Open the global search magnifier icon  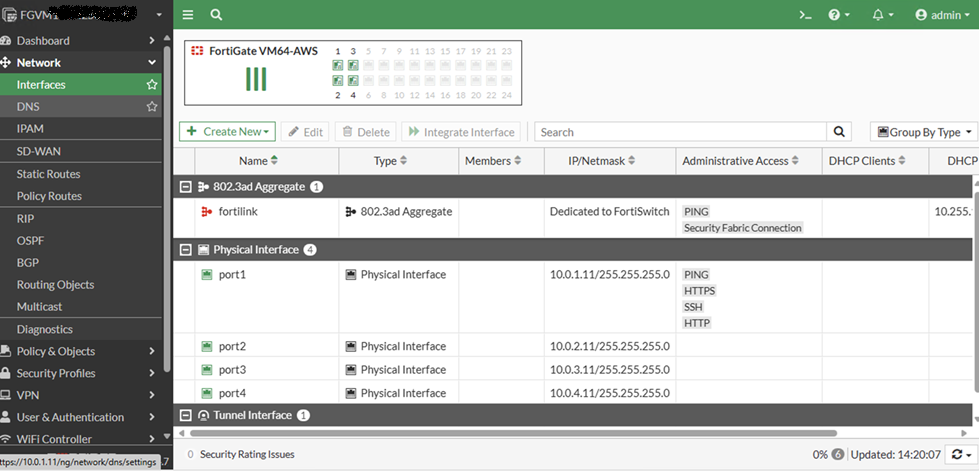coord(216,15)
